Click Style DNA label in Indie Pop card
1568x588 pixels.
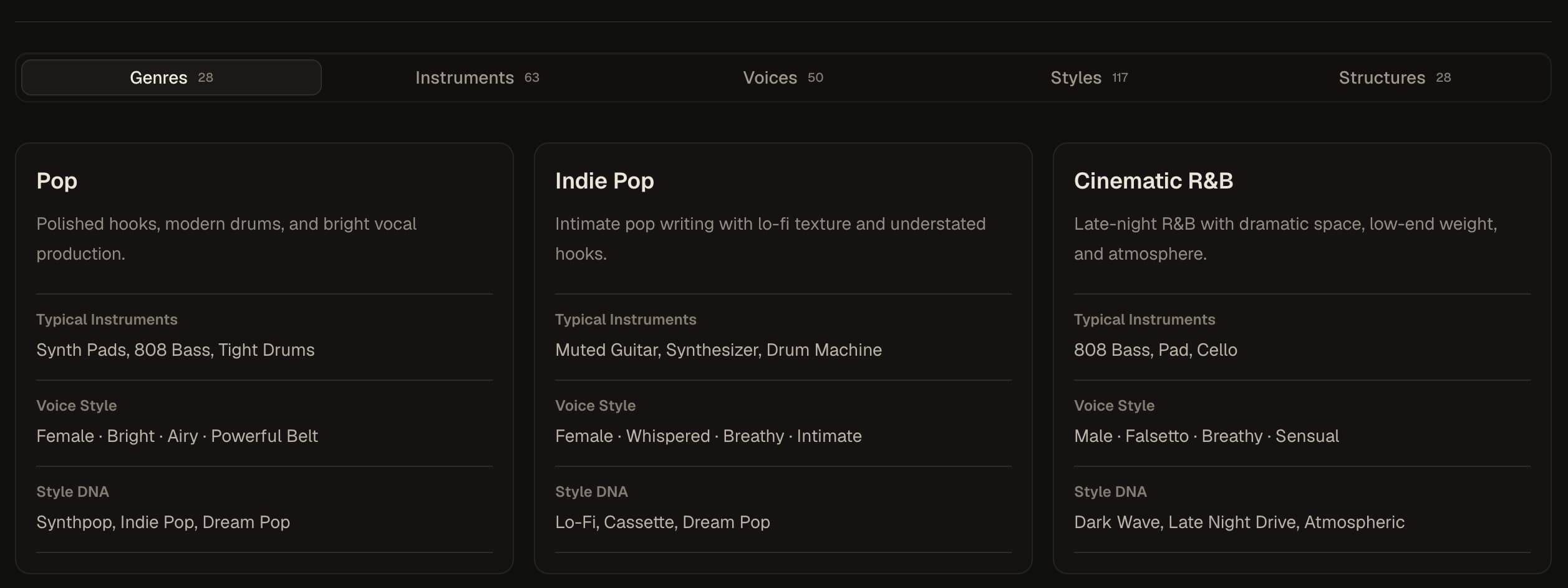click(x=591, y=492)
